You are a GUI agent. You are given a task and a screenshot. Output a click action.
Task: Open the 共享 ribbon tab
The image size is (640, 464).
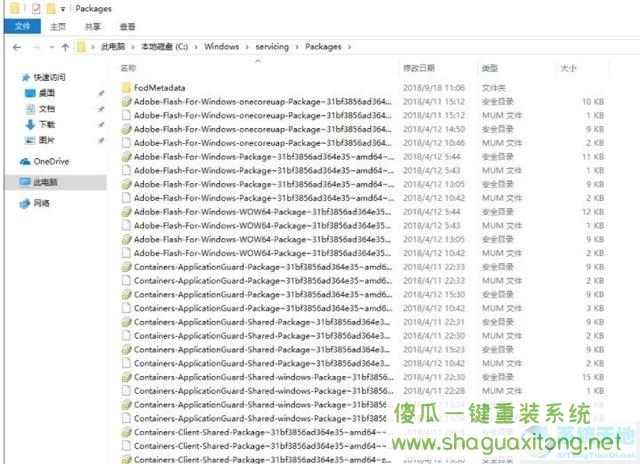(92, 27)
